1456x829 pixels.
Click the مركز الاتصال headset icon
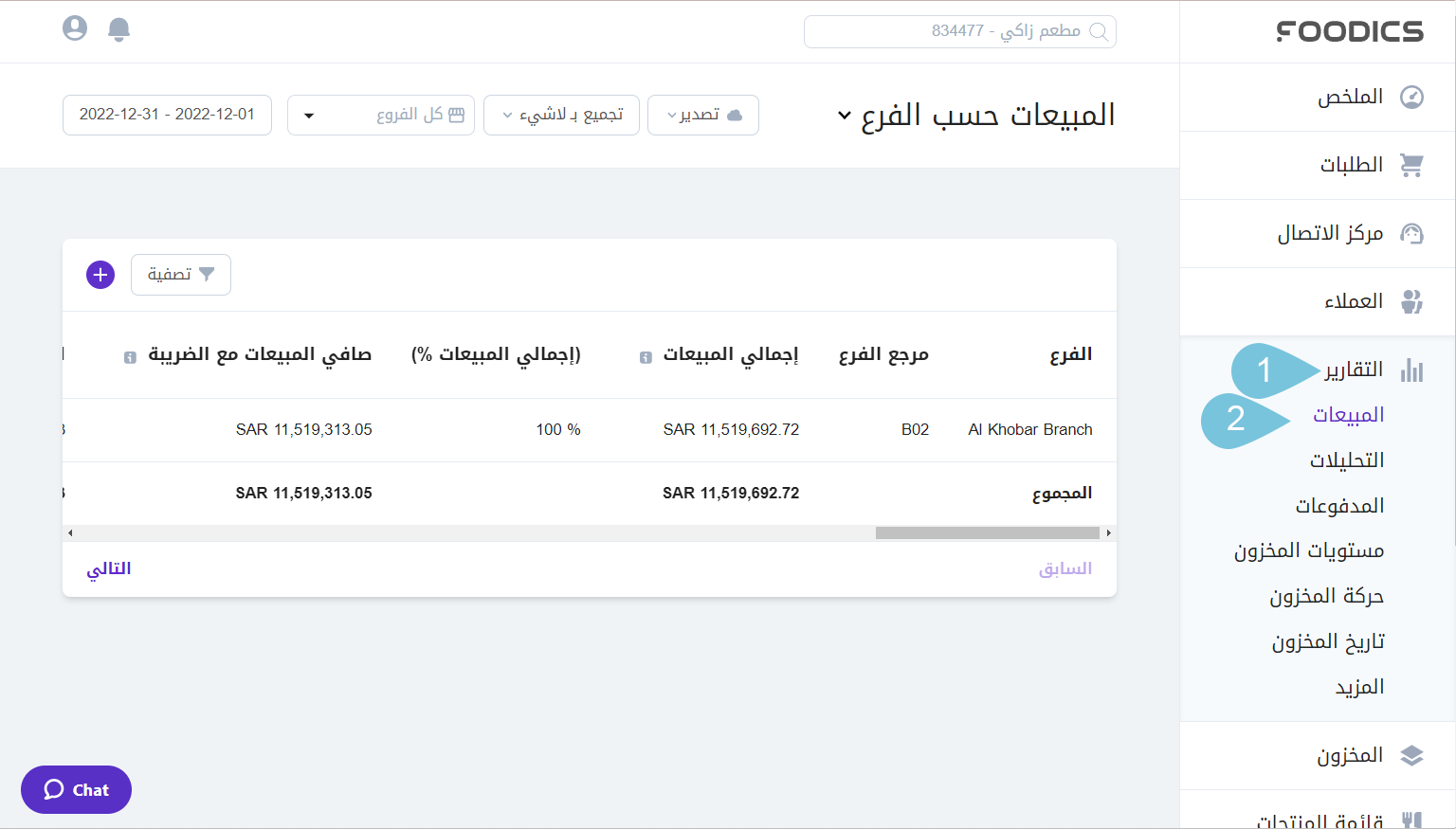tap(1411, 233)
